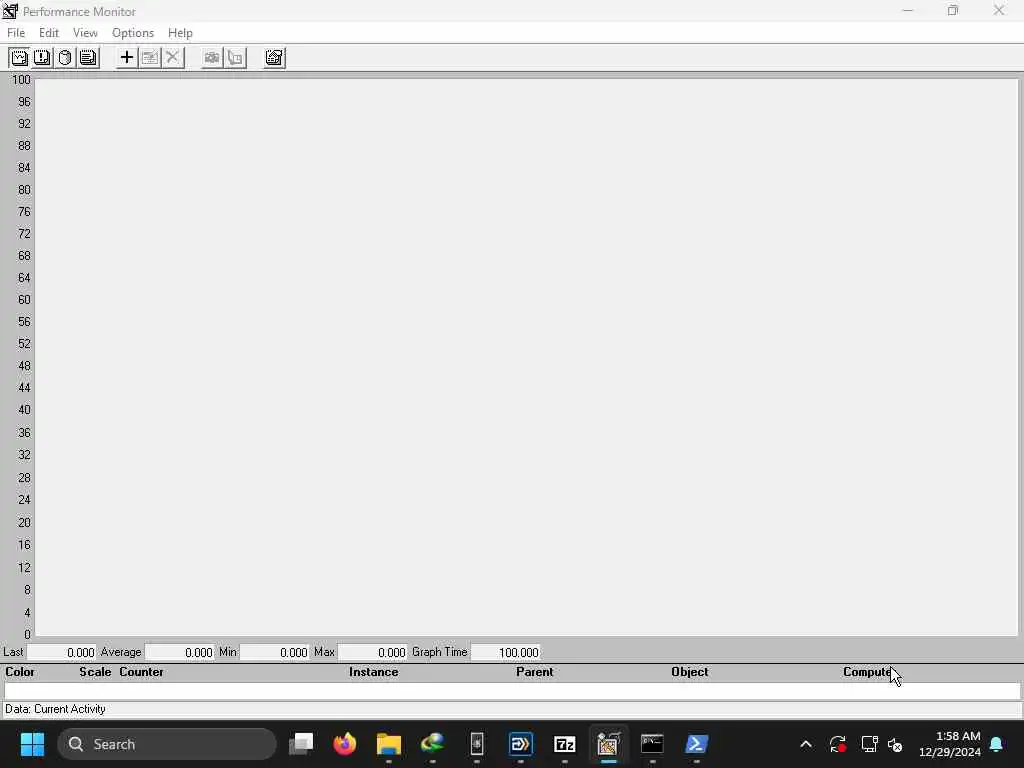Open the Edit menu
The height and width of the screenshot is (768, 1024).
pyautogui.click(x=48, y=33)
